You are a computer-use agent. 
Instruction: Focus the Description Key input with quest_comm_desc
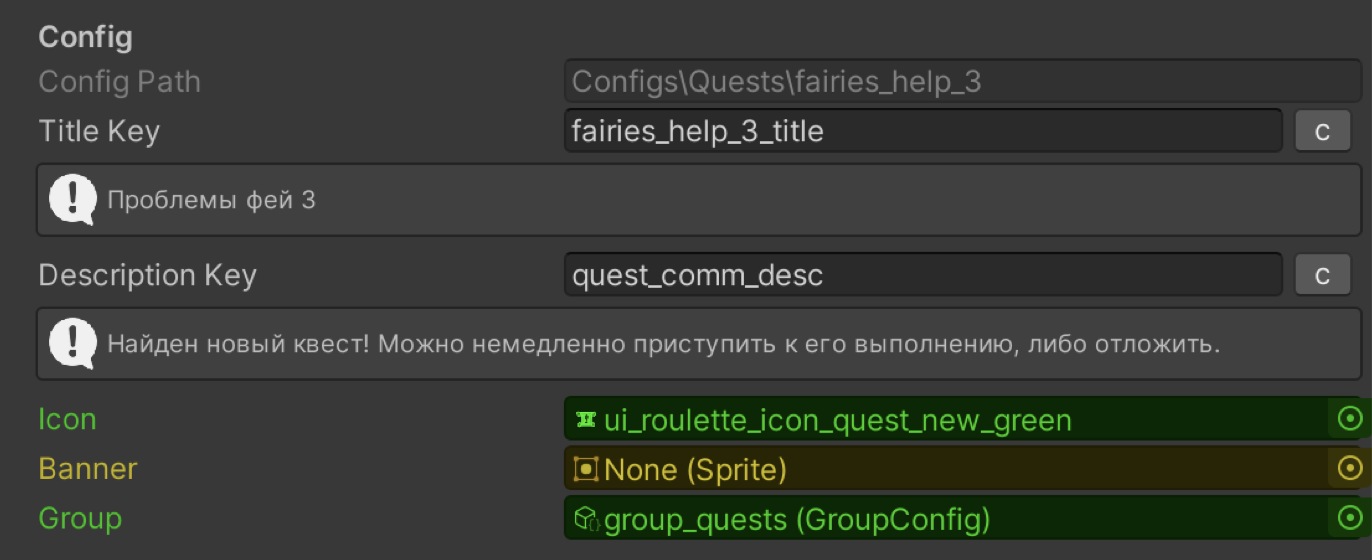(x=922, y=275)
